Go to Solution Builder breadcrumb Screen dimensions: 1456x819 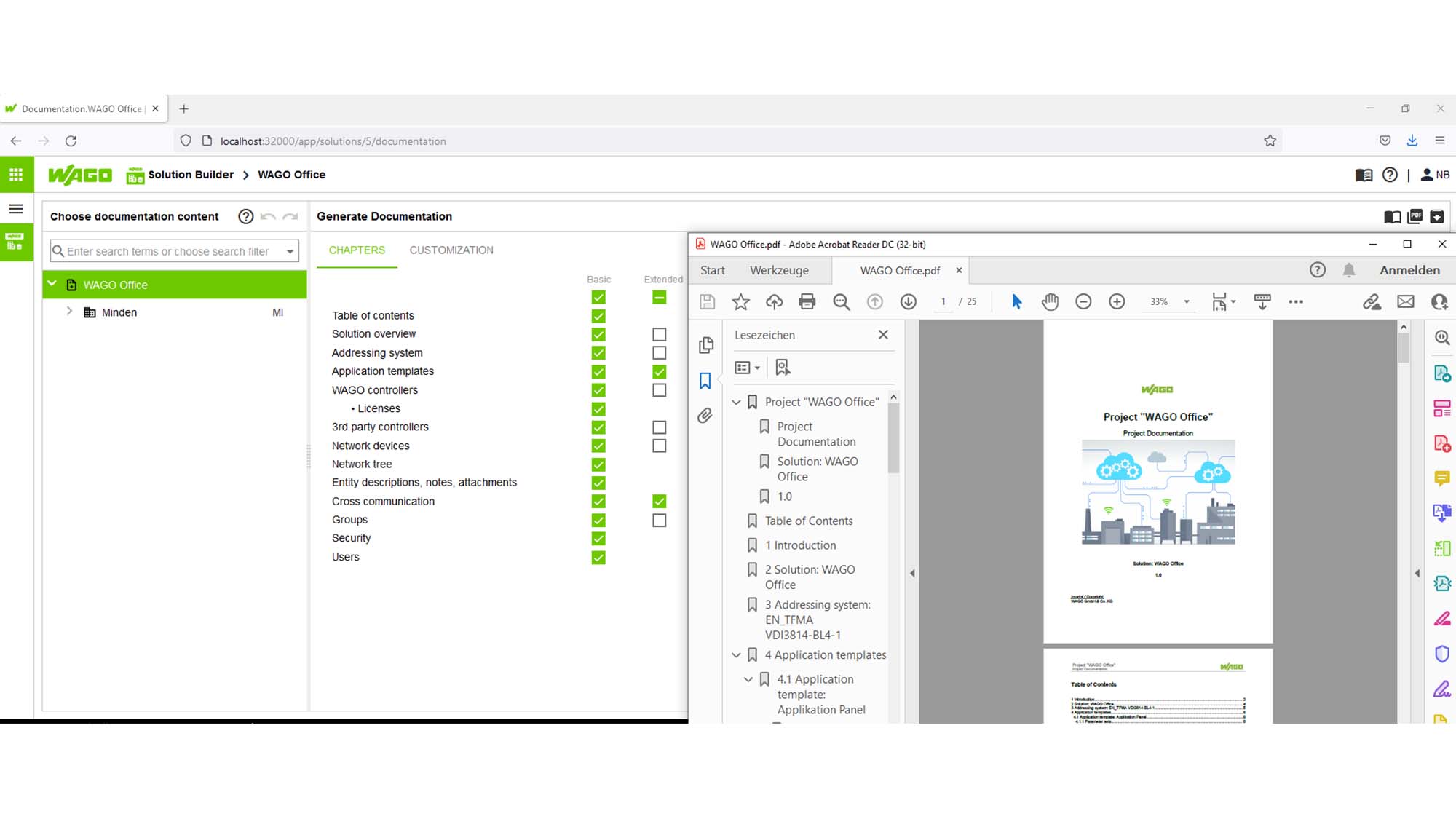tap(191, 175)
